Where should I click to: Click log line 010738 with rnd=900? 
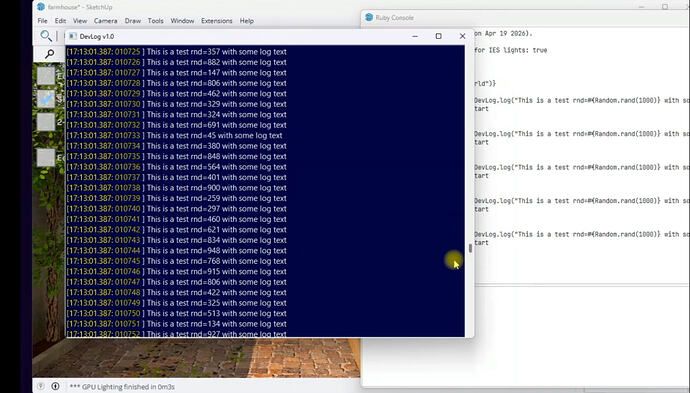[x=176, y=188]
